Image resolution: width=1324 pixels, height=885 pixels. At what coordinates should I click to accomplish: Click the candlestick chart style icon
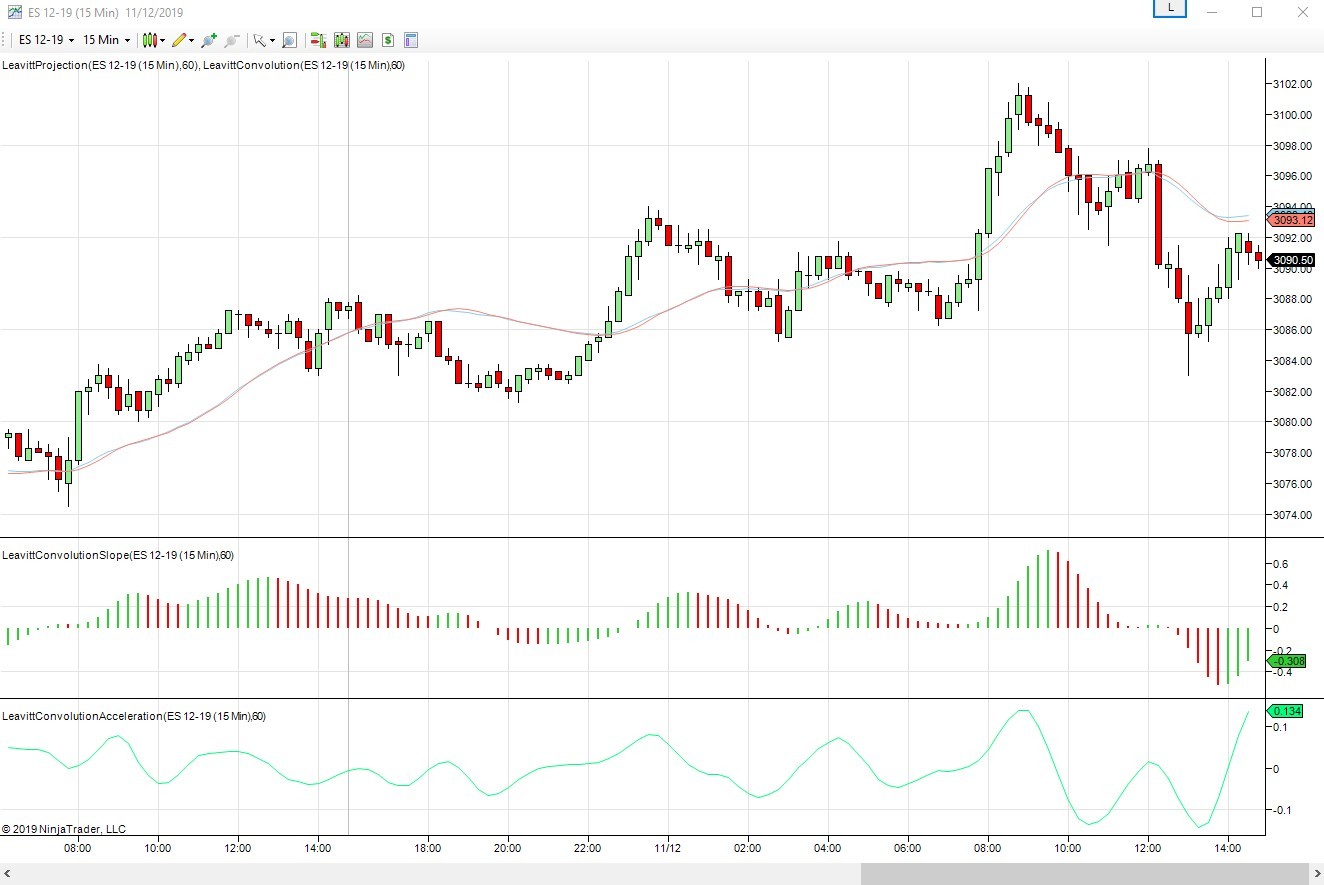click(x=149, y=40)
